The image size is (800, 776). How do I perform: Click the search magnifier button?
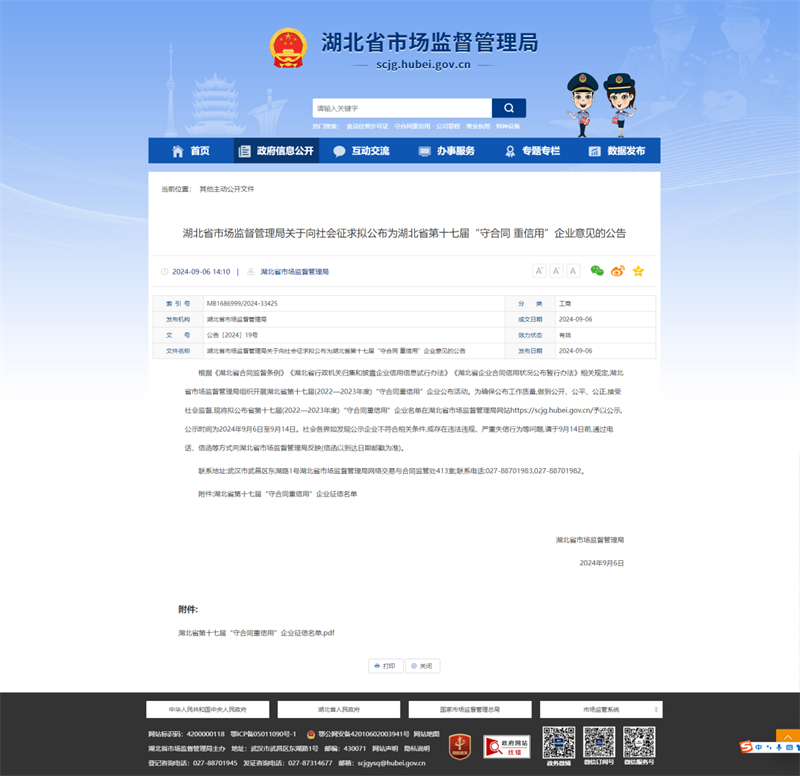(x=508, y=108)
